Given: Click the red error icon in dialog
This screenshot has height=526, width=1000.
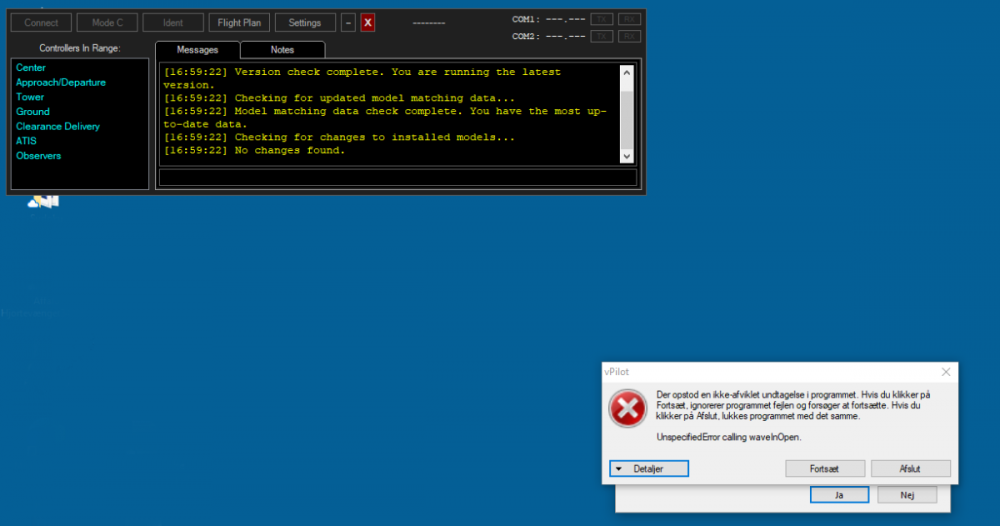Looking at the screenshot, I should coord(628,409).
